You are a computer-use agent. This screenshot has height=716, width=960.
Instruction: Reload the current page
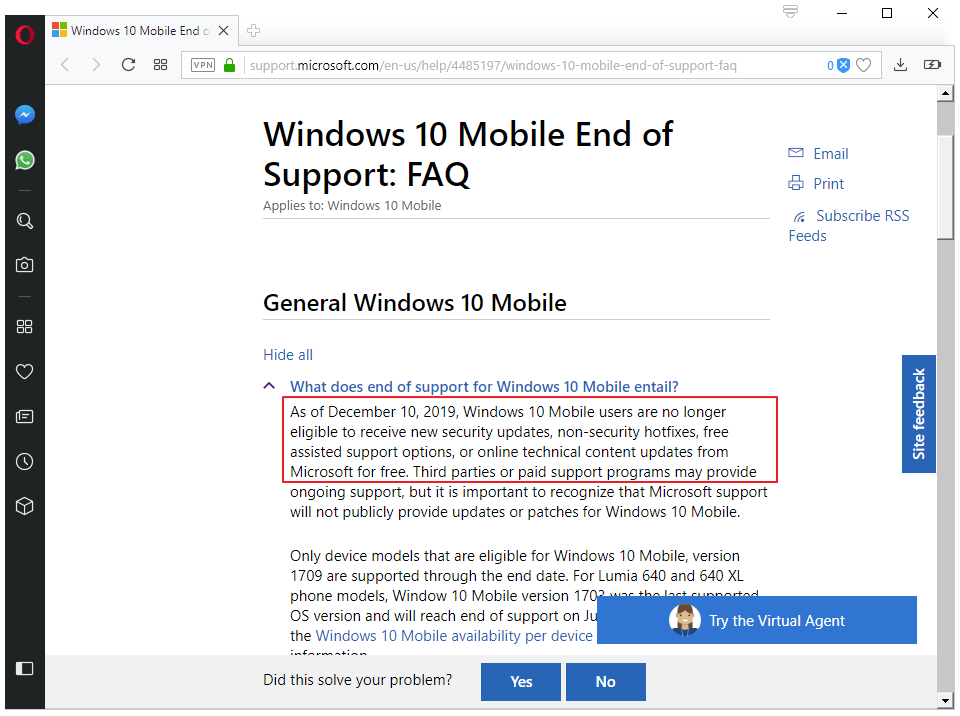tap(128, 65)
